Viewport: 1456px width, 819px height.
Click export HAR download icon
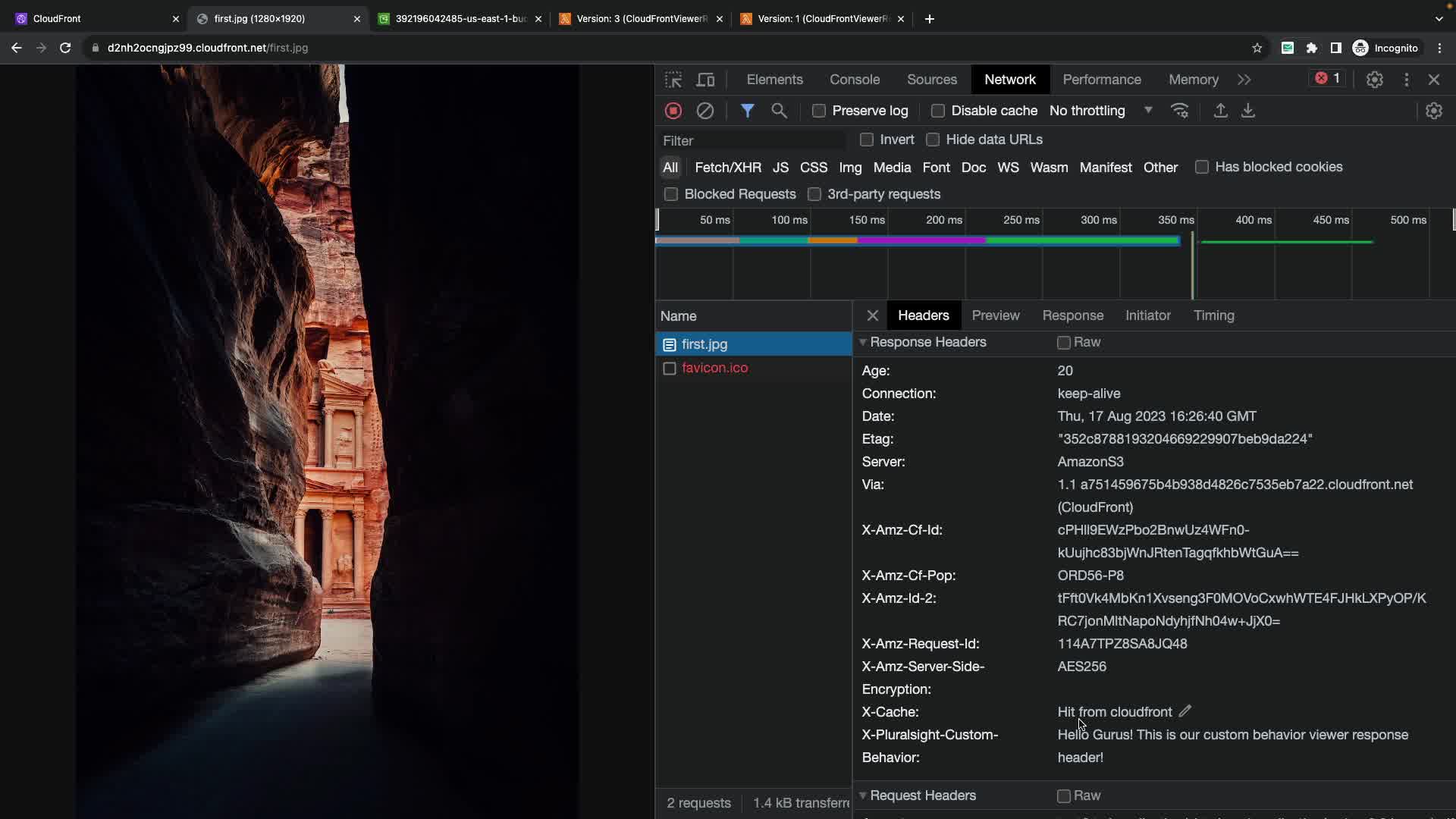tap(1247, 111)
